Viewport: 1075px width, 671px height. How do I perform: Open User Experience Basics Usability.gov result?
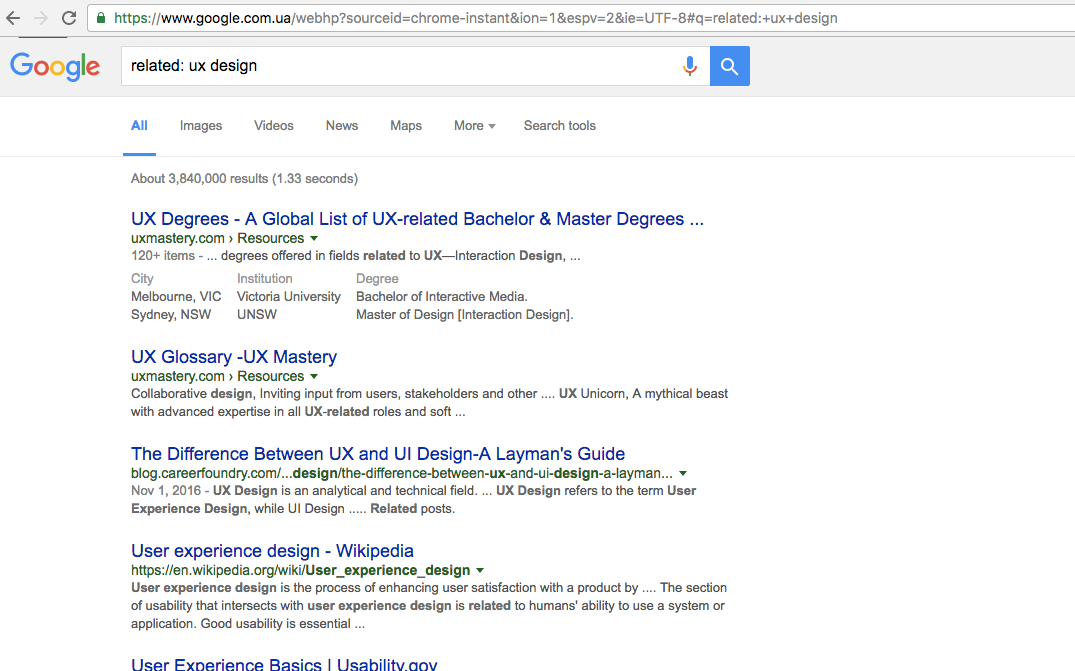click(x=284, y=663)
